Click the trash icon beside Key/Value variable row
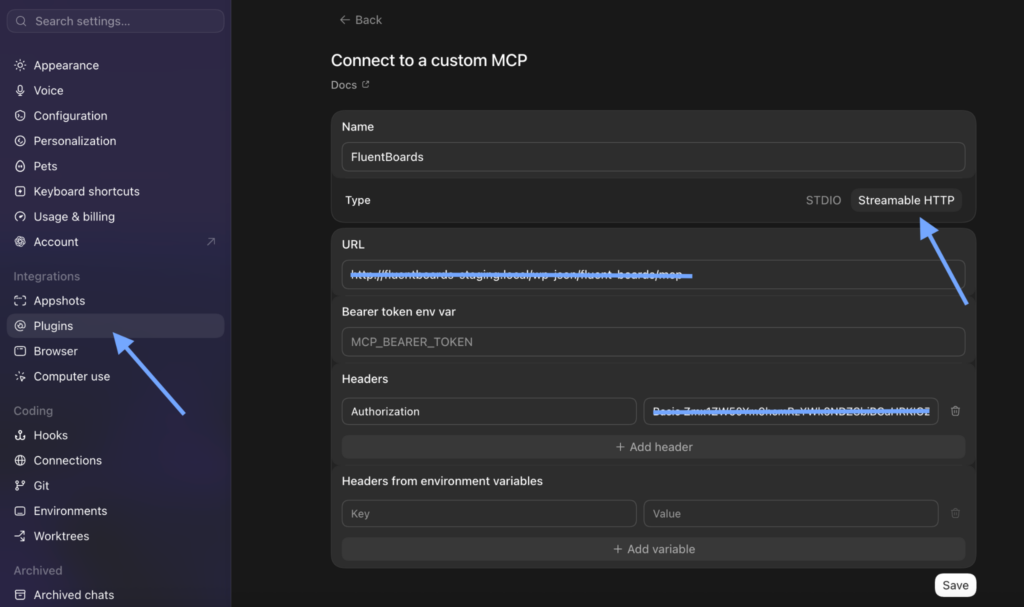Screen dimensions: 1024x607 [x=955, y=514]
